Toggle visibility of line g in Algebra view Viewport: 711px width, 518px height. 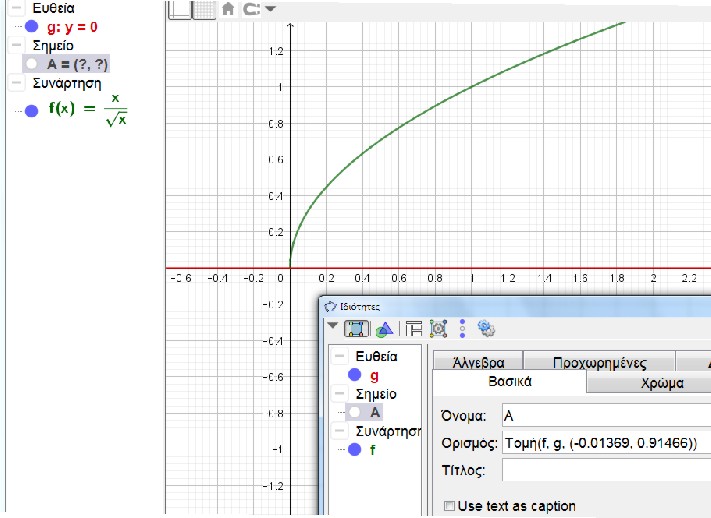(x=31, y=27)
